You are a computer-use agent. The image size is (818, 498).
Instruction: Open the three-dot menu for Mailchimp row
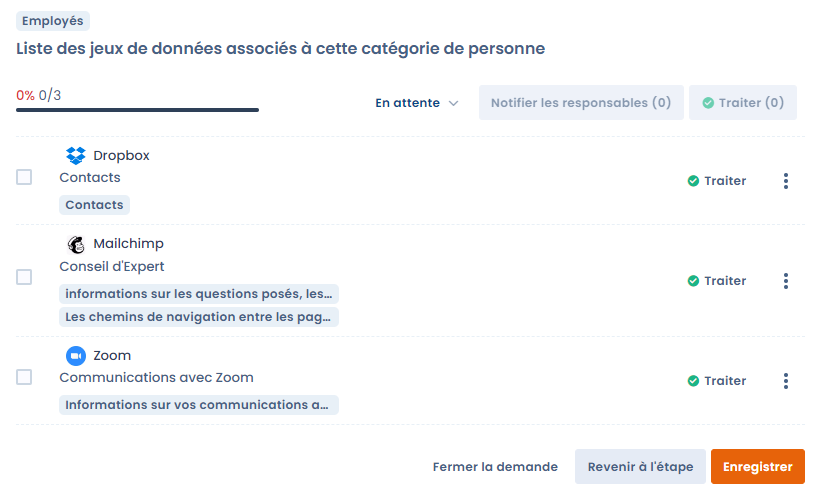pyautogui.click(x=786, y=281)
